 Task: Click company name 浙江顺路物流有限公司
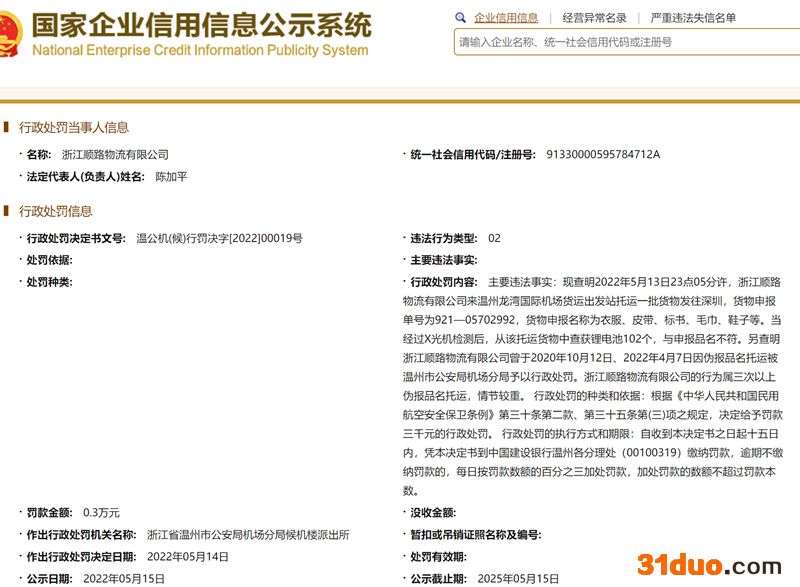click(115, 155)
